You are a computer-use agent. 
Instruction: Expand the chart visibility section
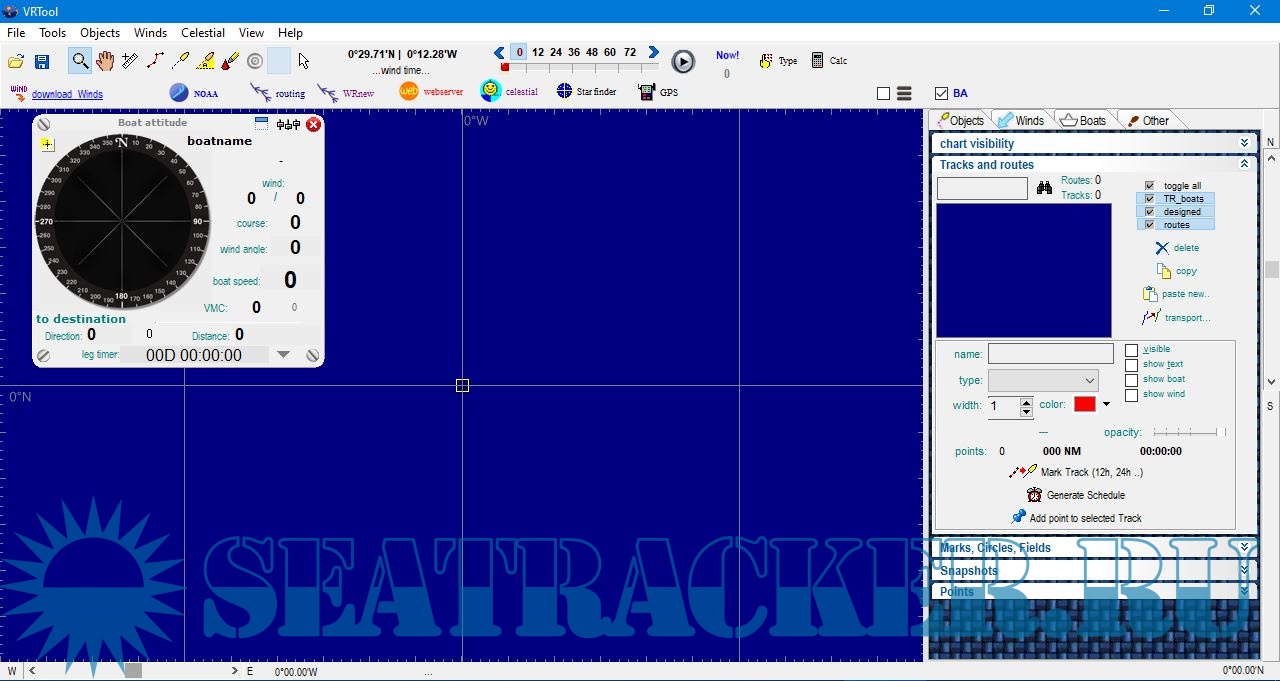coord(1244,144)
